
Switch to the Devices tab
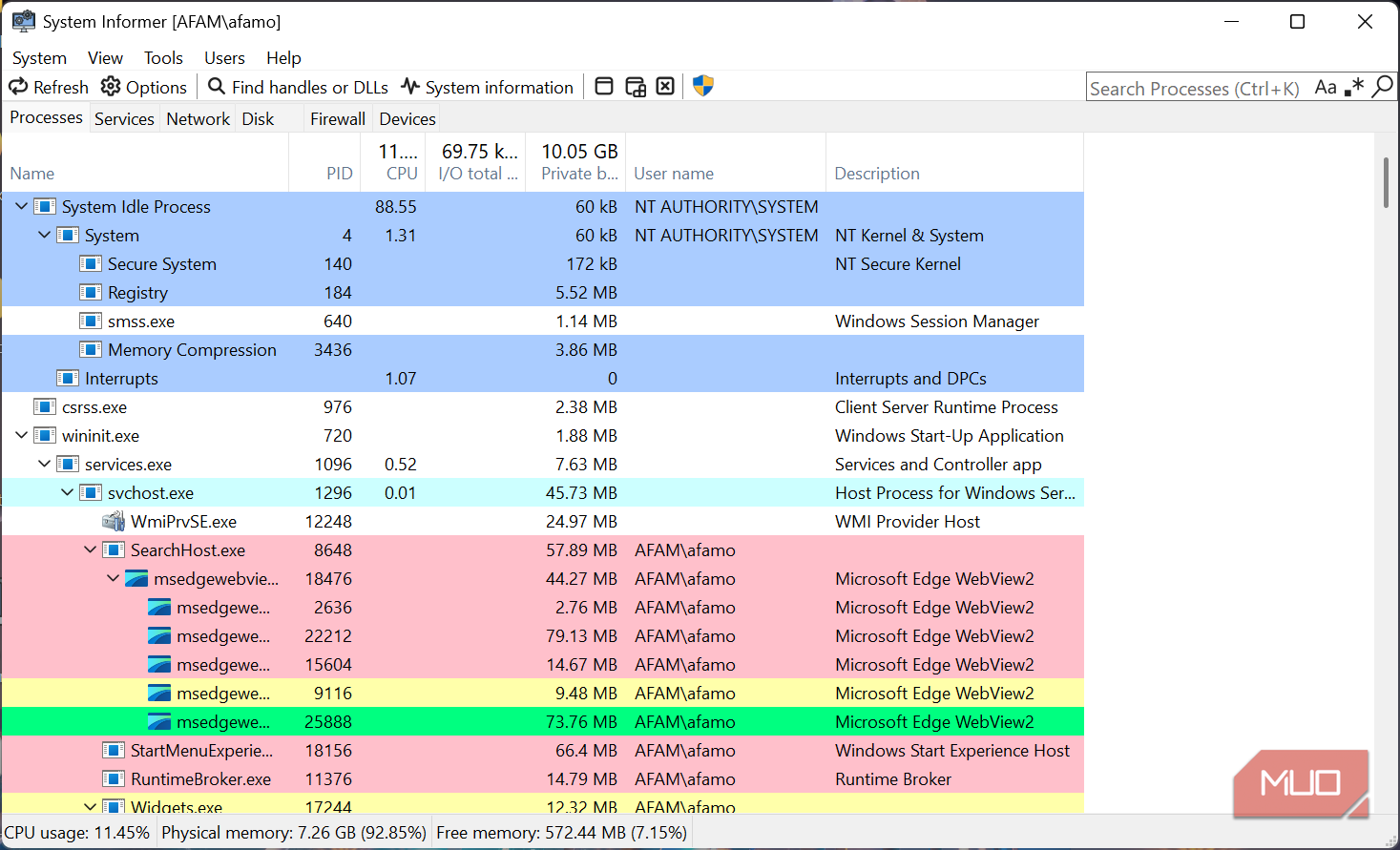click(x=407, y=119)
